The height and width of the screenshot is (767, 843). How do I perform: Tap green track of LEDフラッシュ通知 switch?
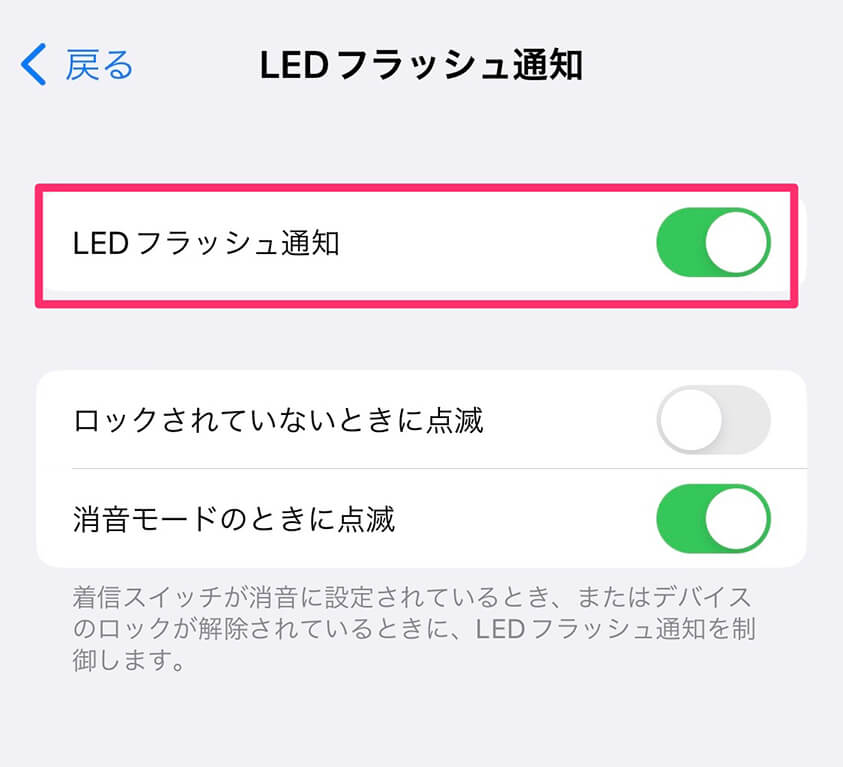tap(680, 242)
